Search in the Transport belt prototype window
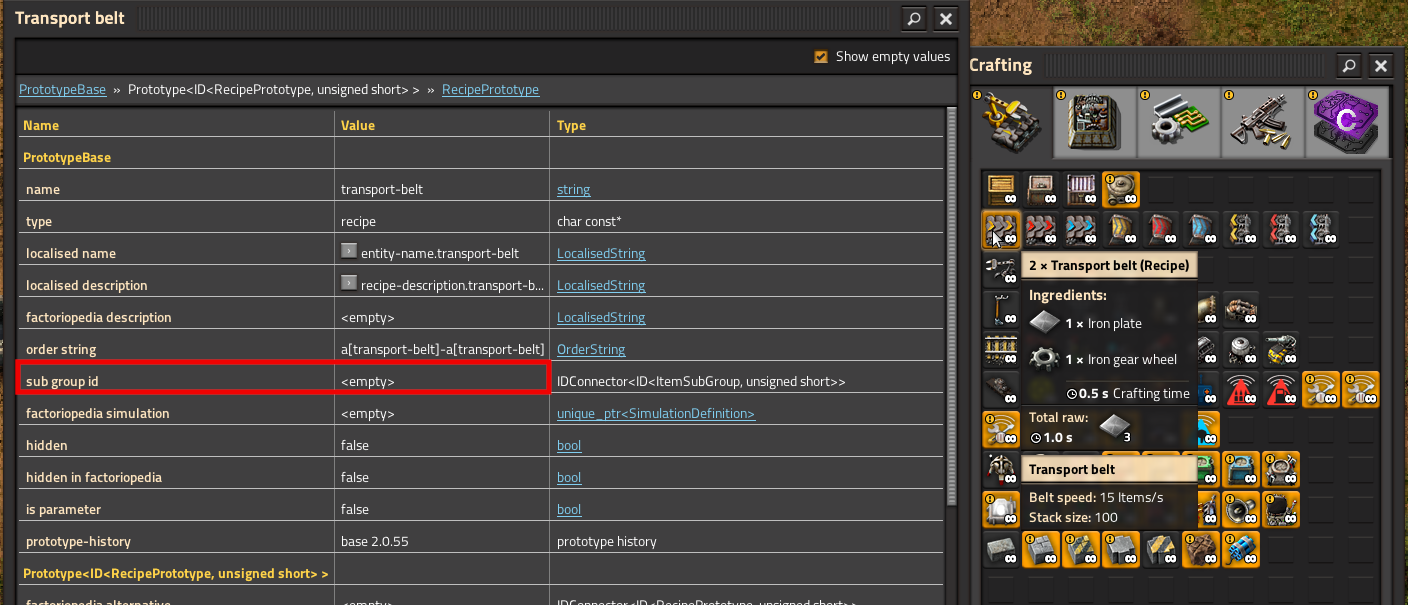 [x=913, y=18]
